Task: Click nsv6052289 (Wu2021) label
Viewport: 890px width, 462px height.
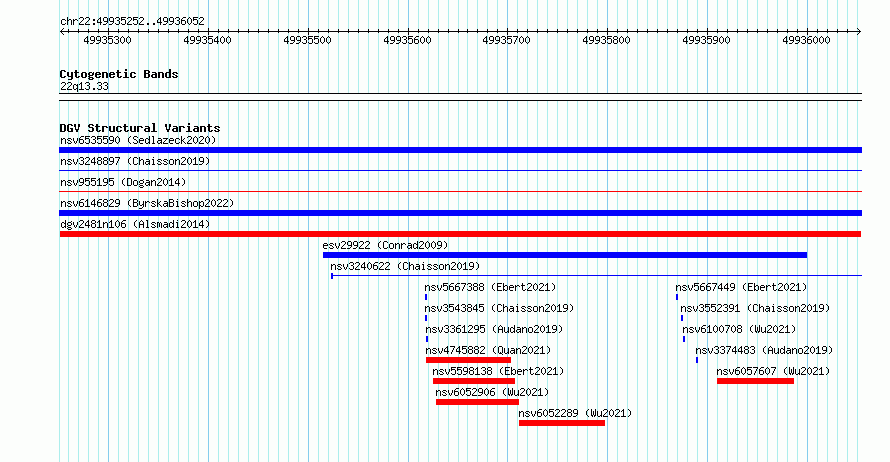Action: tap(575, 413)
